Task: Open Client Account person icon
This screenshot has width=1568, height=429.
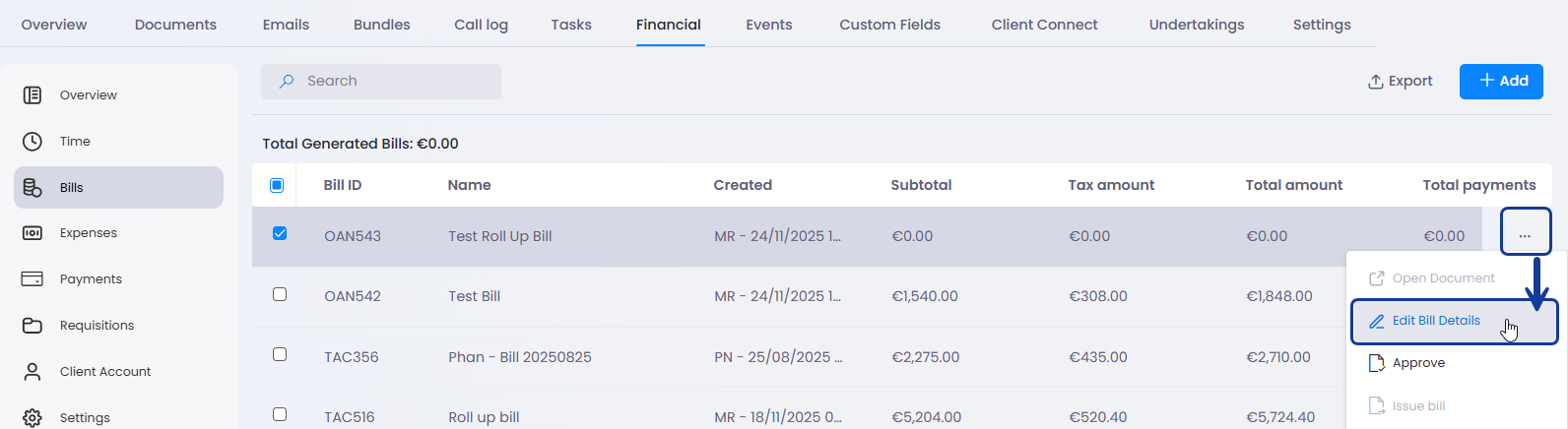Action: (x=33, y=372)
